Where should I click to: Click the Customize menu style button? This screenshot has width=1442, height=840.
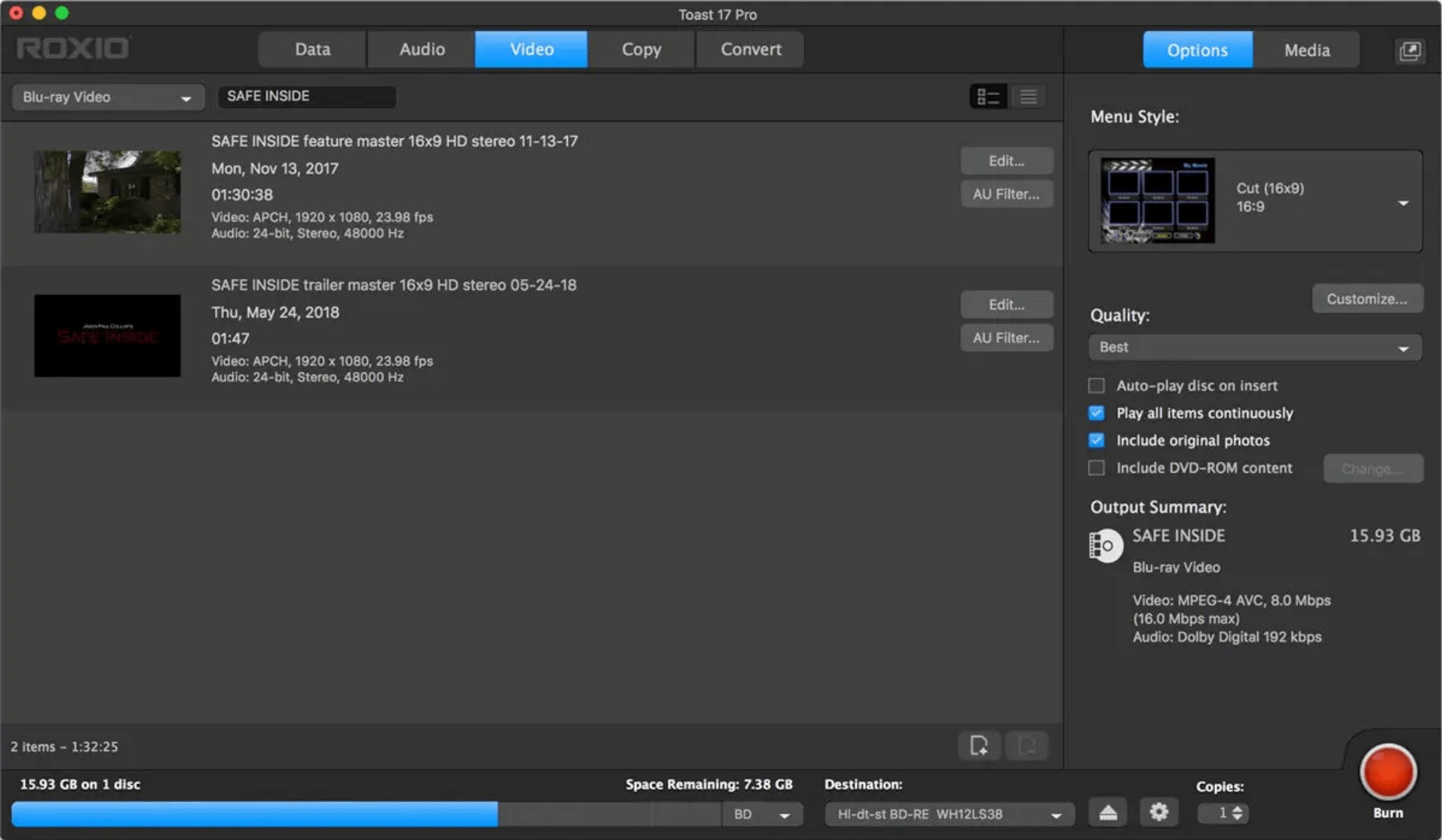pyautogui.click(x=1367, y=299)
